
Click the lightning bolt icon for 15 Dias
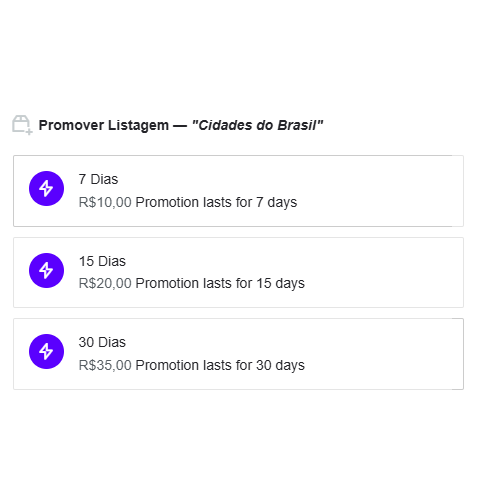click(46, 270)
